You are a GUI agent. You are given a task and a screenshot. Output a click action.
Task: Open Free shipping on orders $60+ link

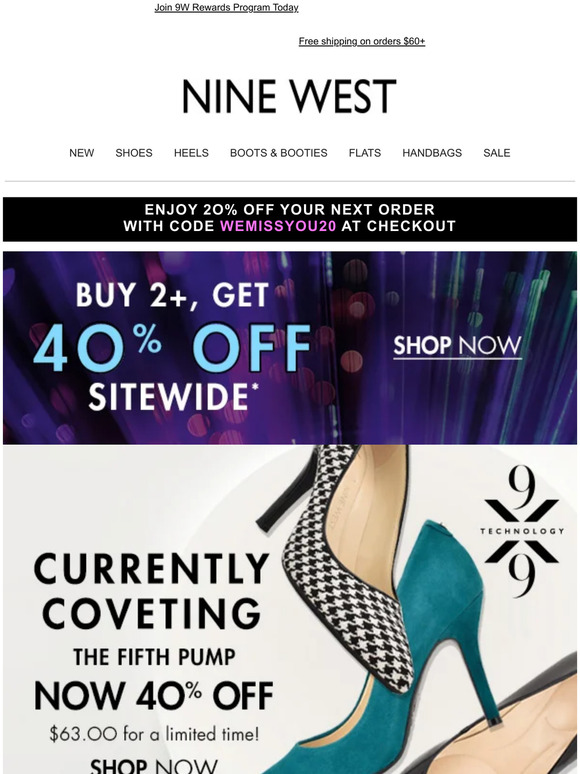pos(362,41)
